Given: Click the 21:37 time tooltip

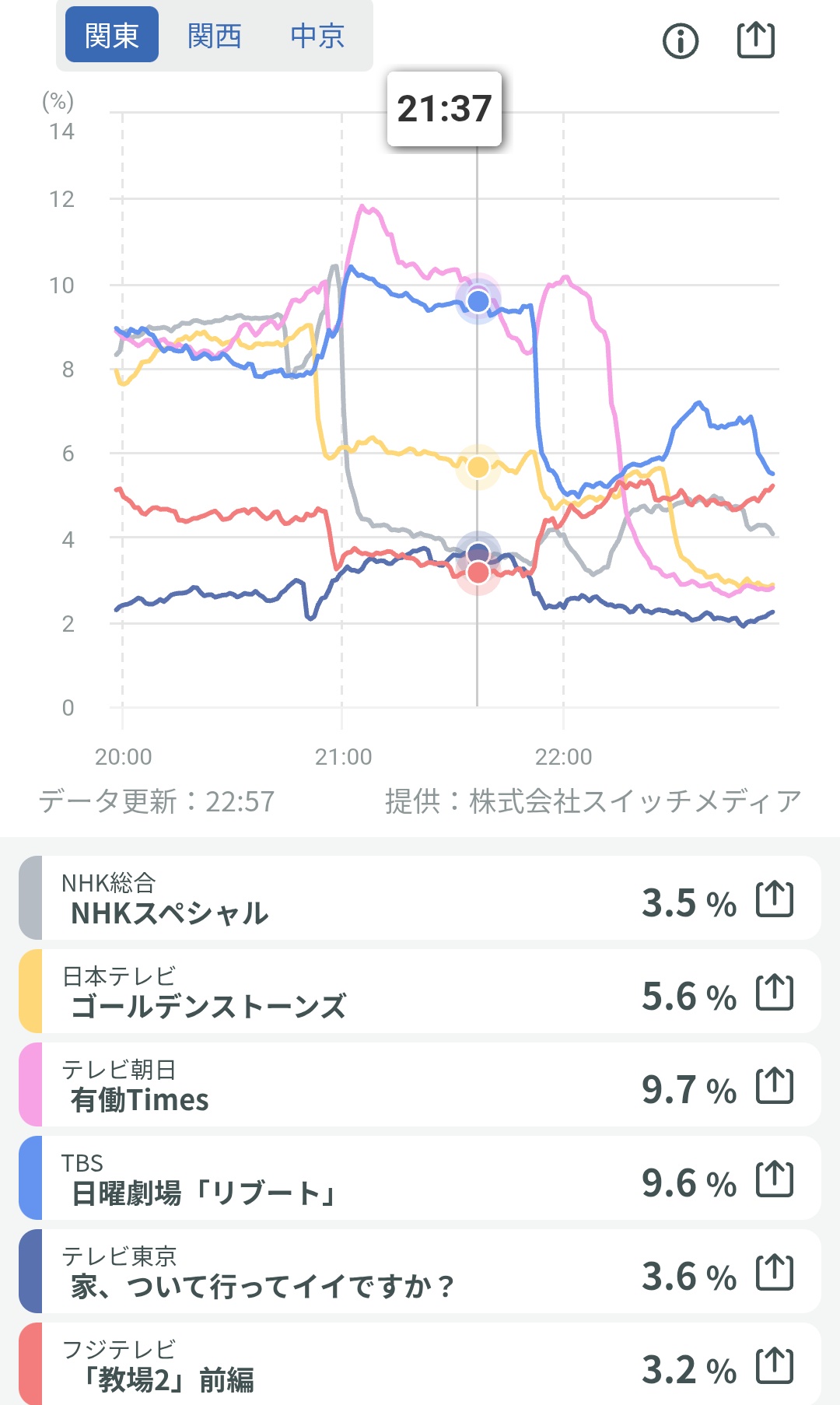Looking at the screenshot, I should click(444, 109).
